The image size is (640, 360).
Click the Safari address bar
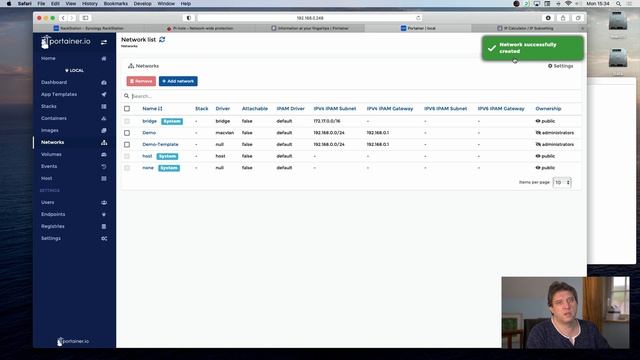pyautogui.click(x=309, y=18)
